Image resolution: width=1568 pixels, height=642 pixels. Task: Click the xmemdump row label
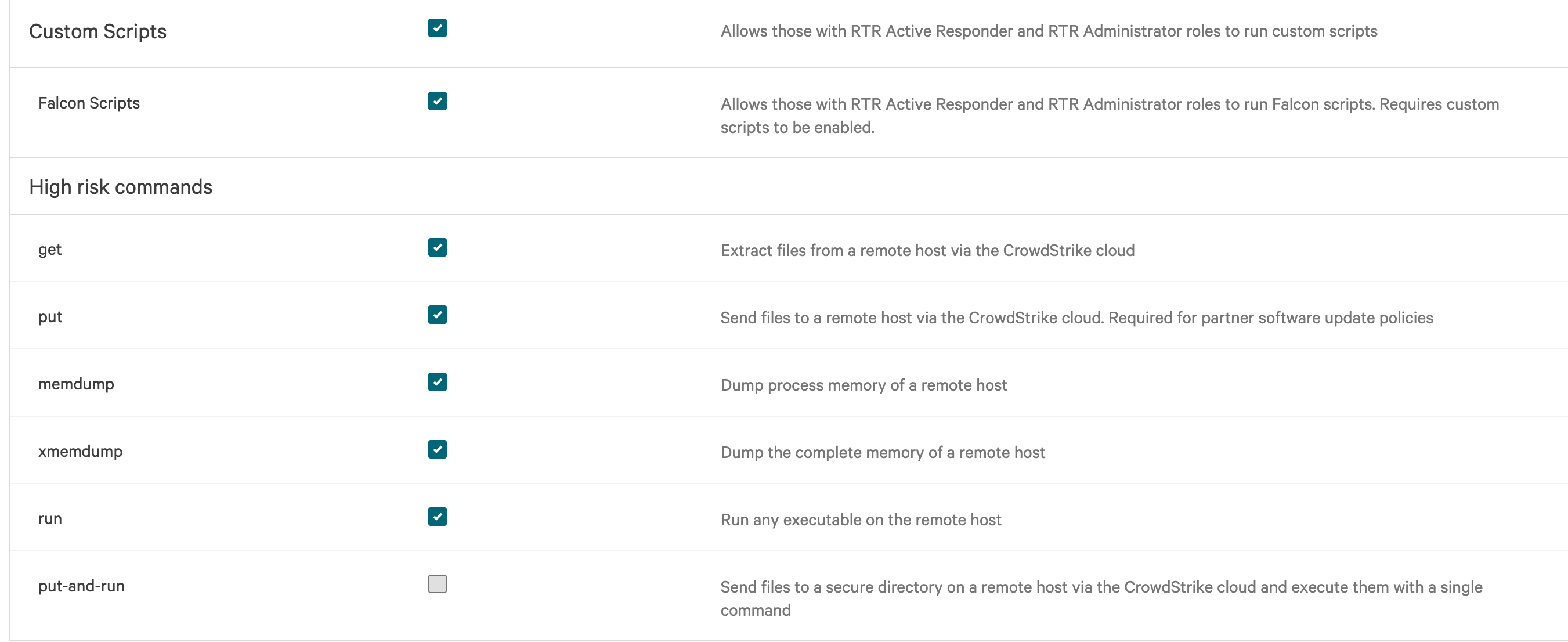80,451
